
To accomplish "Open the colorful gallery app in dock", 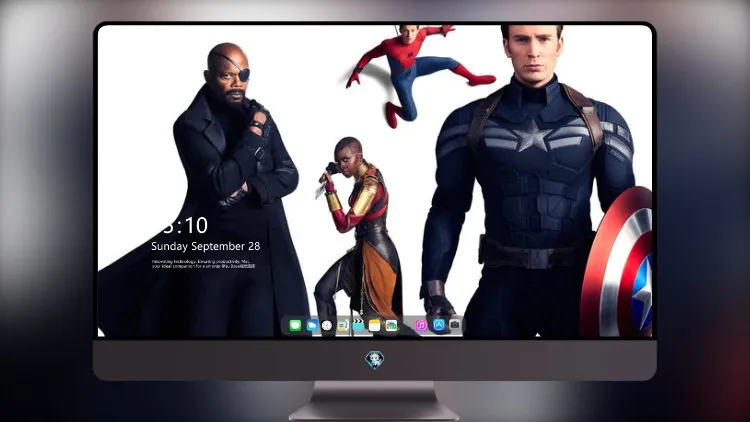I will point(391,325).
